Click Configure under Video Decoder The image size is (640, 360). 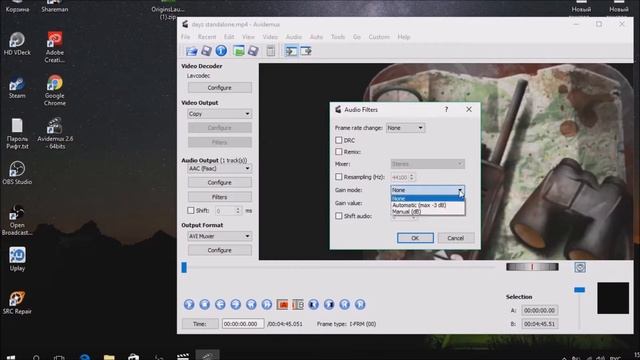[220, 88]
